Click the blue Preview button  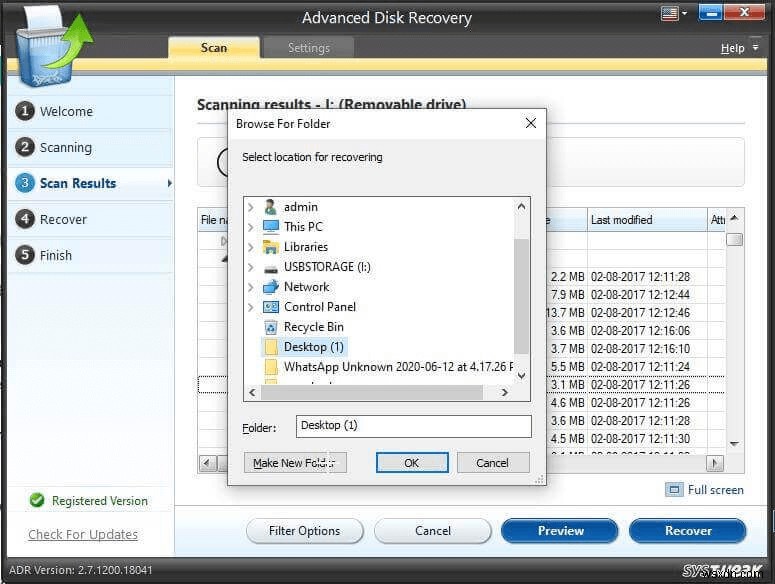[560, 531]
